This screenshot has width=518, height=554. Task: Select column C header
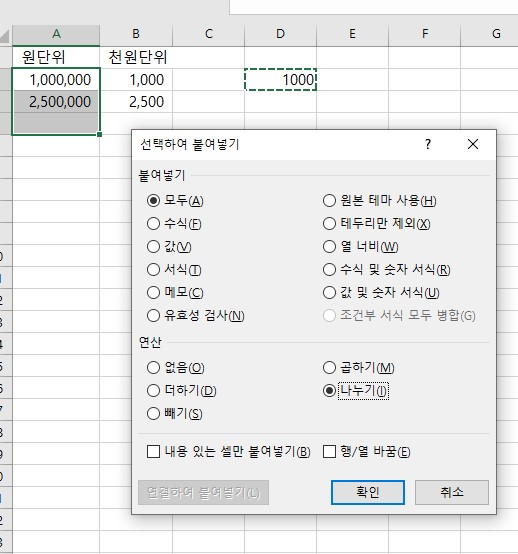(x=209, y=34)
